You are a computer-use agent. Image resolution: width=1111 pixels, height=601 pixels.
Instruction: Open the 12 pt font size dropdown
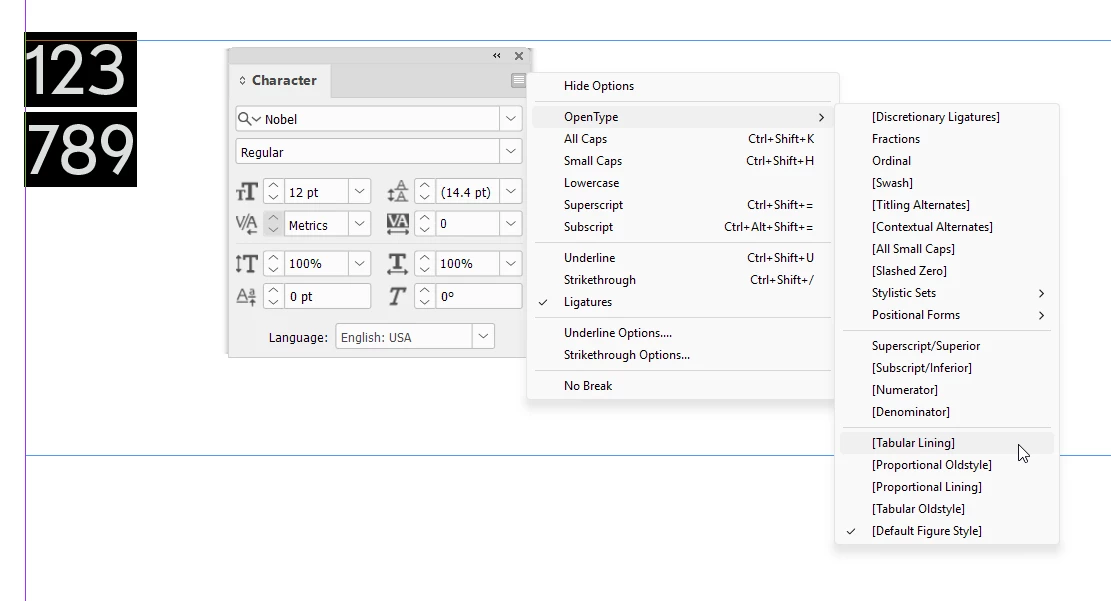click(x=359, y=191)
